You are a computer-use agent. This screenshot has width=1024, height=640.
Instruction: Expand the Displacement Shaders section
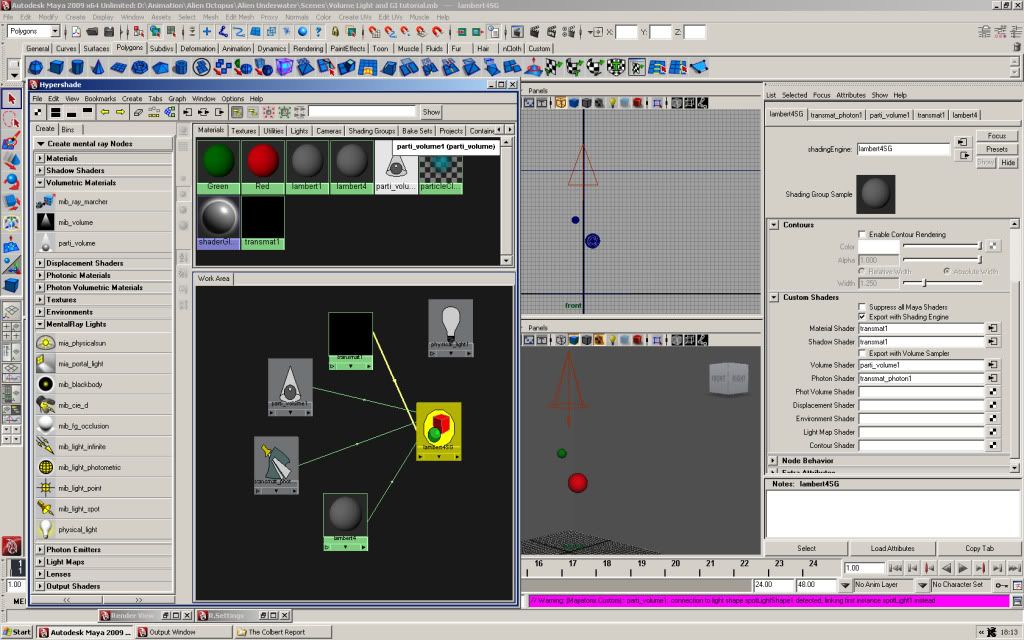[x=41, y=264]
